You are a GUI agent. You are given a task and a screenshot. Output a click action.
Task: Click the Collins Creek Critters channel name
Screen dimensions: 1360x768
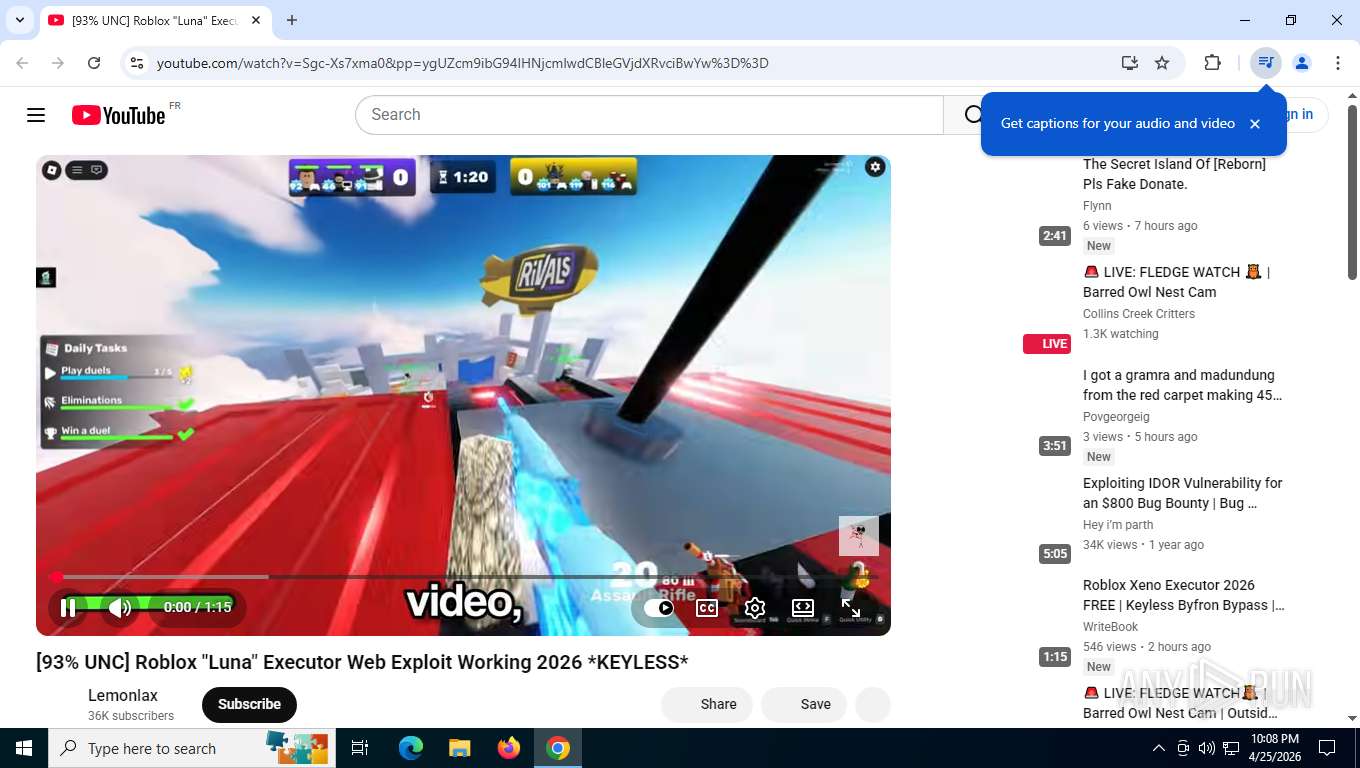(x=1139, y=314)
